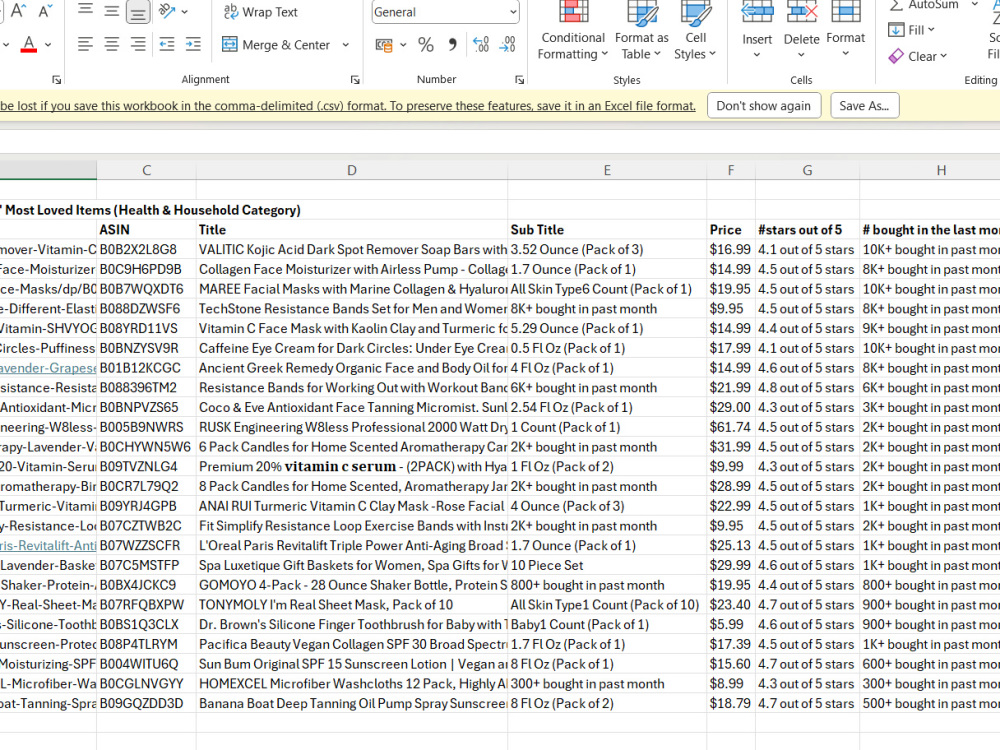Image resolution: width=1000 pixels, height=750 pixels.
Task: Middle align cell contents
Action: (112, 11)
